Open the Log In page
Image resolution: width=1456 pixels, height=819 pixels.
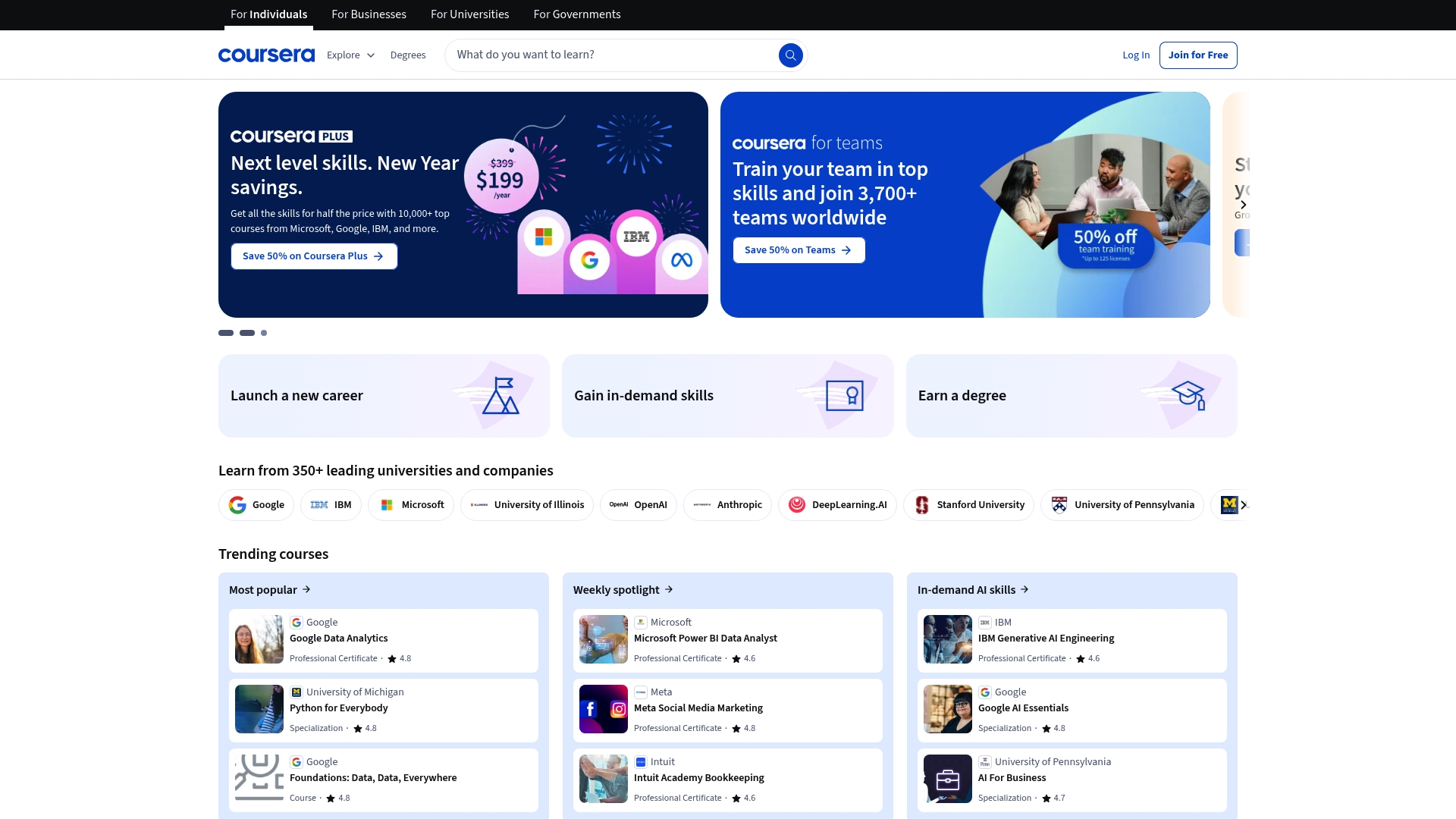pyautogui.click(x=1136, y=55)
